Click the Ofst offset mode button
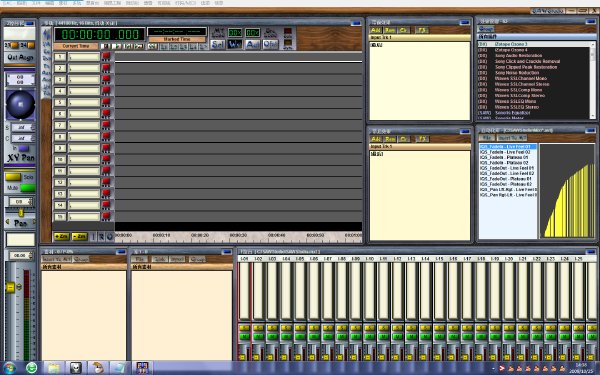Viewport: 600px width, 375px height. click(x=270, y=44)
